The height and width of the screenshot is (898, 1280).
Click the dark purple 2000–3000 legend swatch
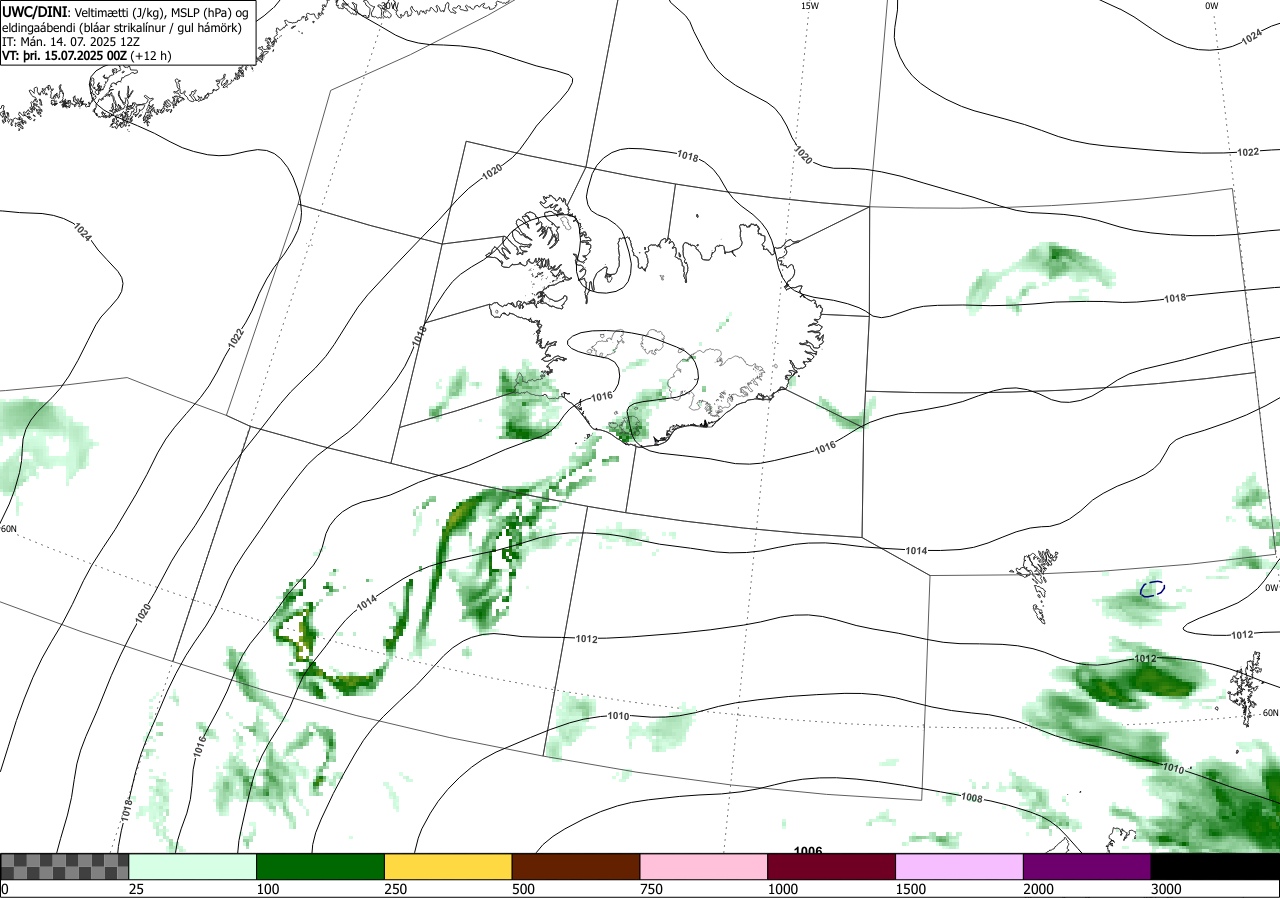(1087, 866)
